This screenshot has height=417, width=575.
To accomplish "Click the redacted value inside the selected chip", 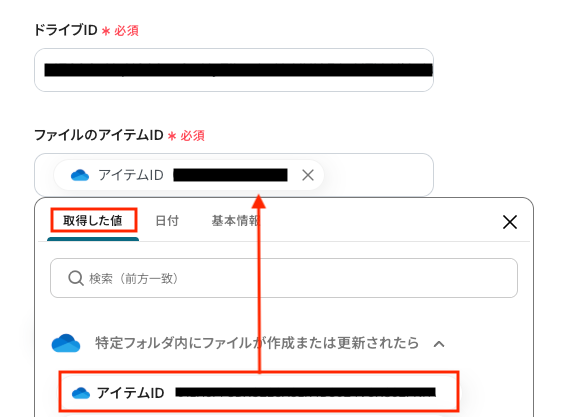I will [x=230, y=175].
